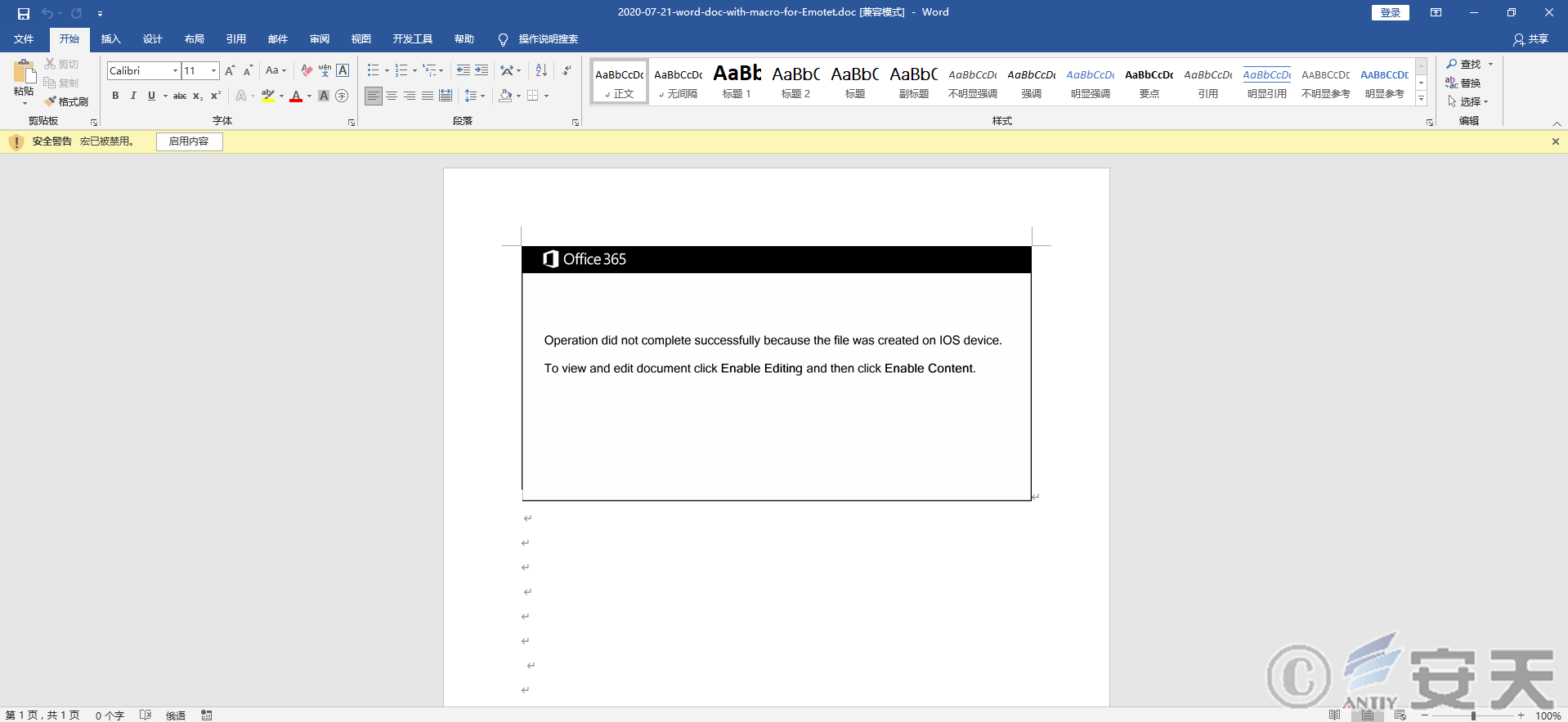Switch to the Layout (布局) tab
Screen dimensions: 1568x722
pos(194,39)
